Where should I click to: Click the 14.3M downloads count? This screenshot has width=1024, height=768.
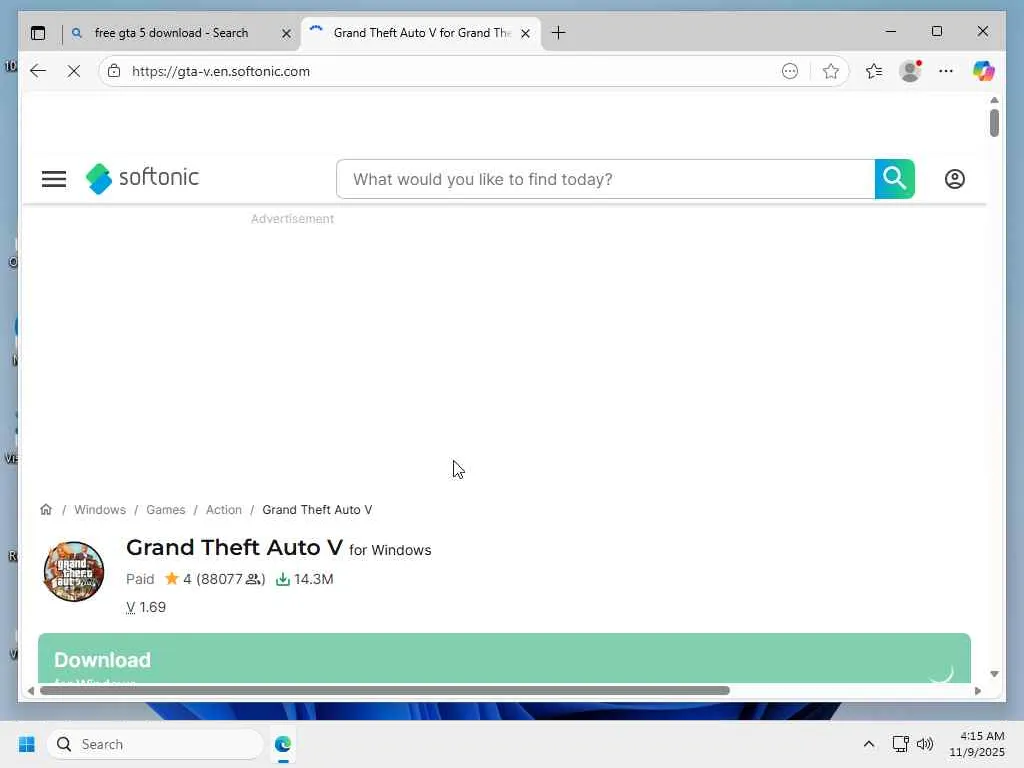click(304, 579)
